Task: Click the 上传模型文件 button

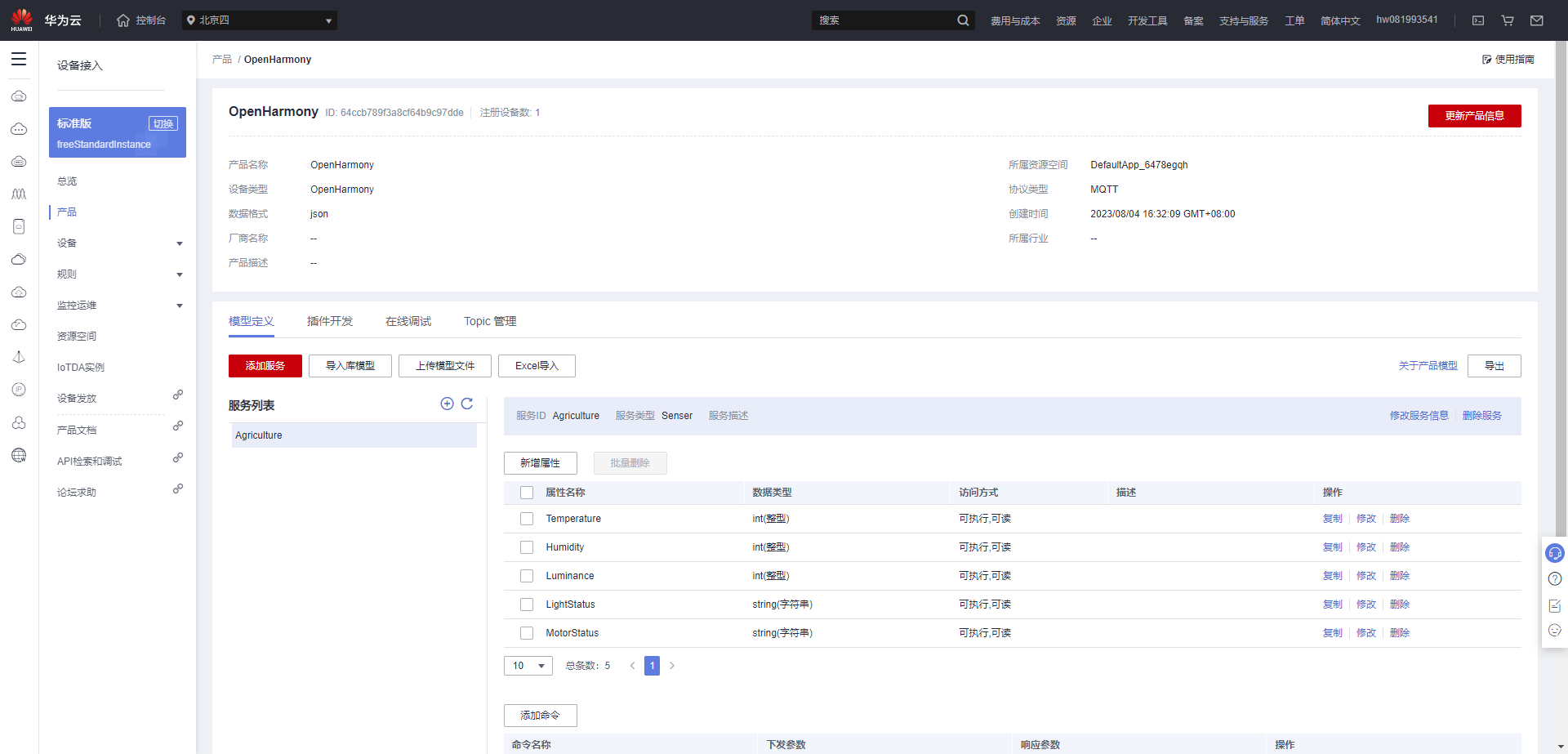Action: 445,366
